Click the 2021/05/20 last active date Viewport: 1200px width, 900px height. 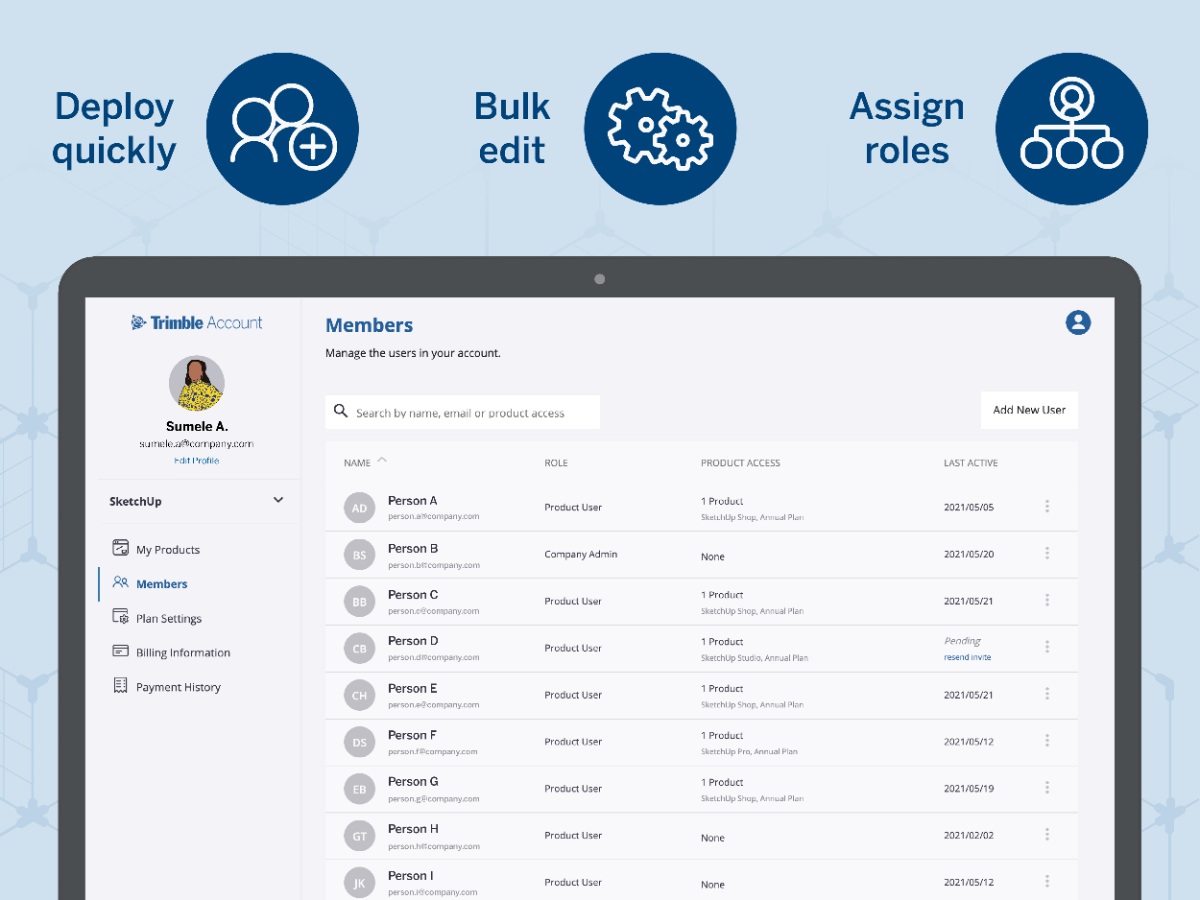tap(969, 554)
